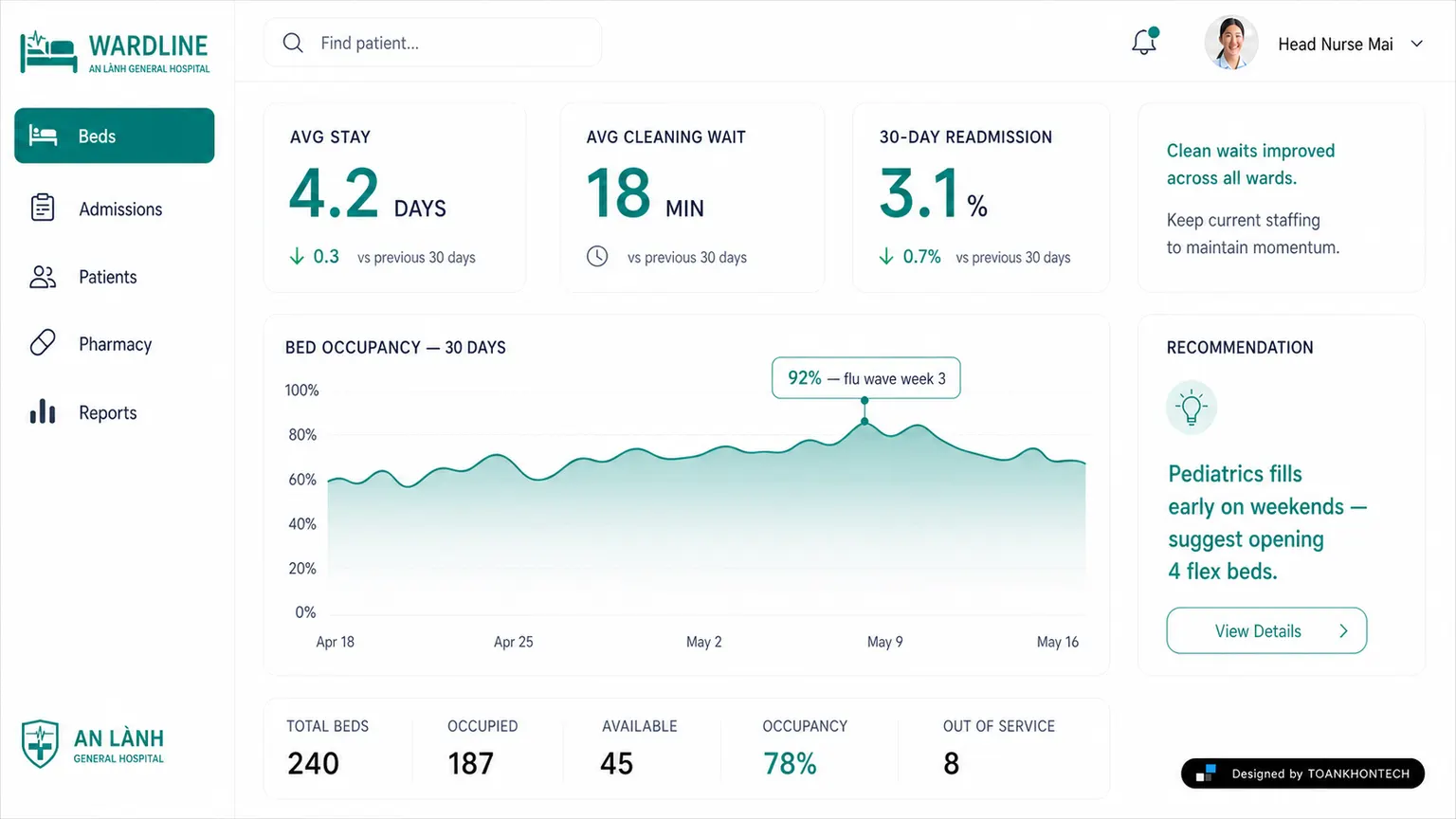This screenshot has width=1456, height=819.
Task: Click the lightbulb recommendation icon
Action: [1192, 408]
